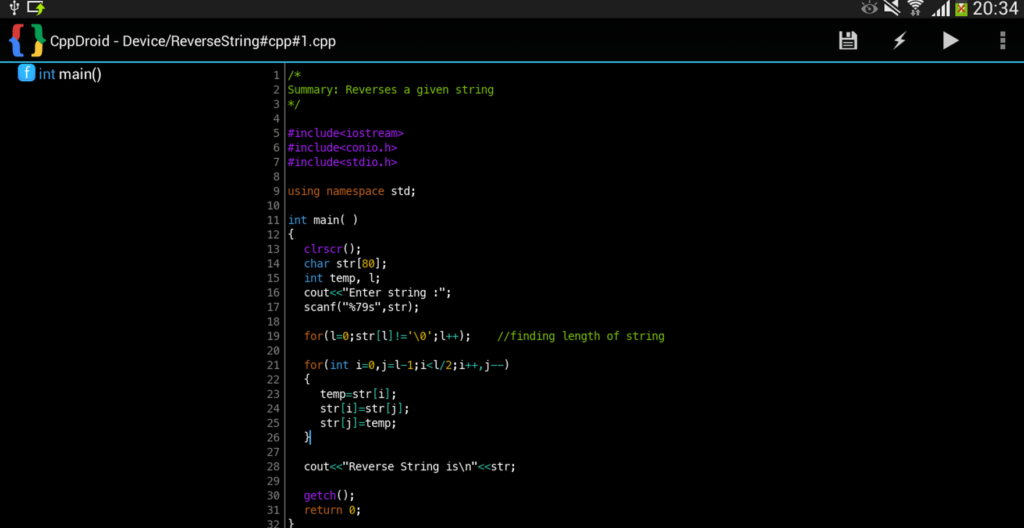Tap the 20:34 clock in the status bar
Screen dimensions: 1024x528
[995, 8]
